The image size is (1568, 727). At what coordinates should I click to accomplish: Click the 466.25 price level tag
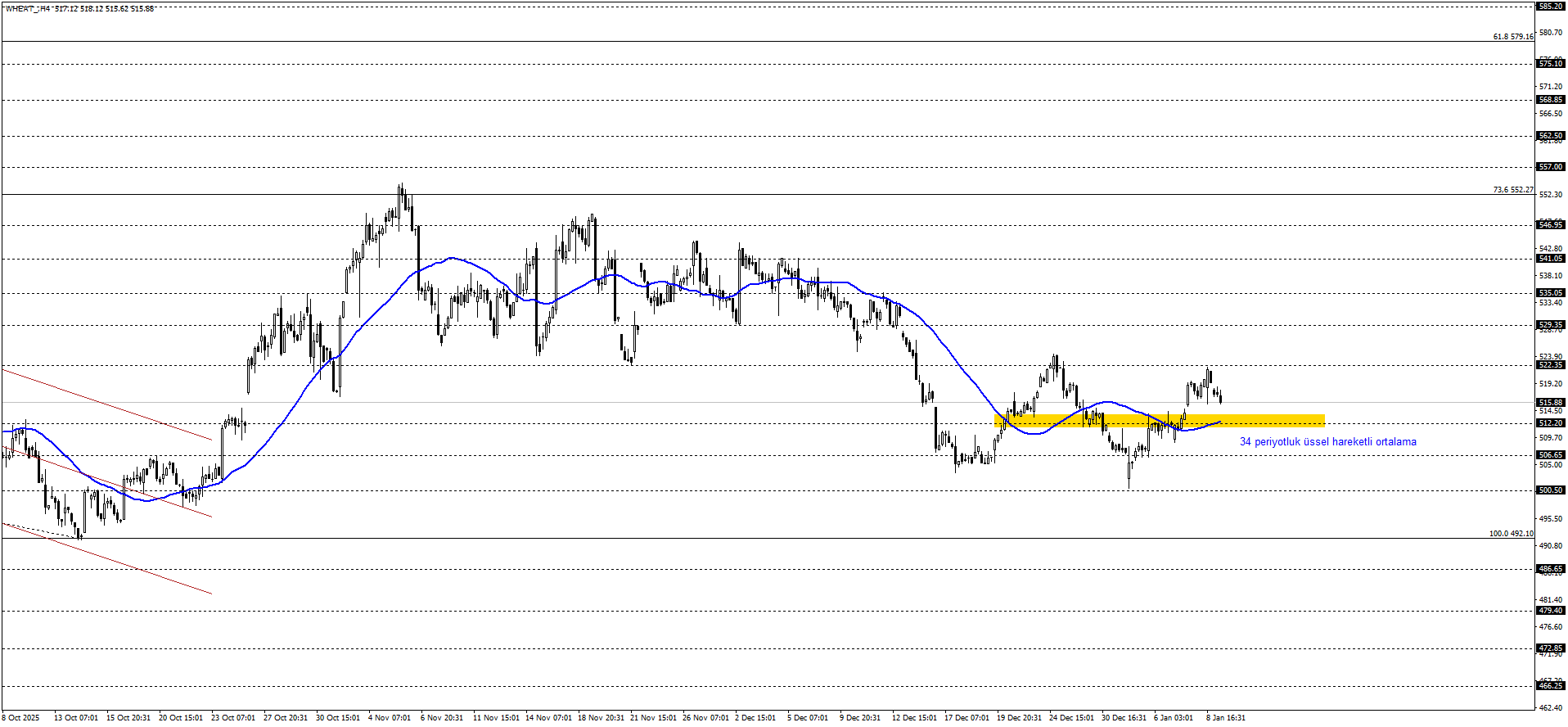point(1551,686)
